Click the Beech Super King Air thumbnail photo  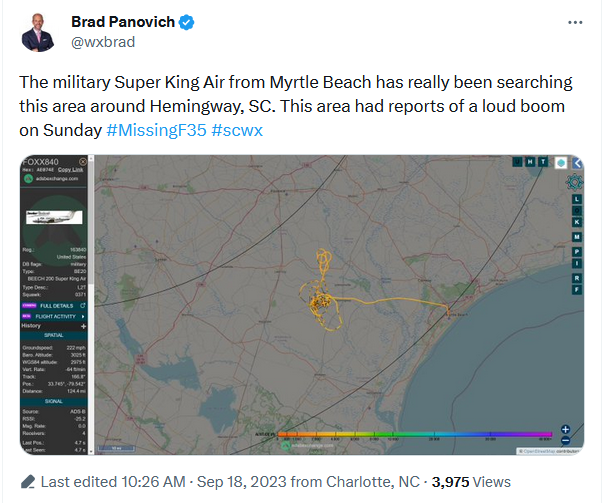pyautogui.click(x=54, y=217)
